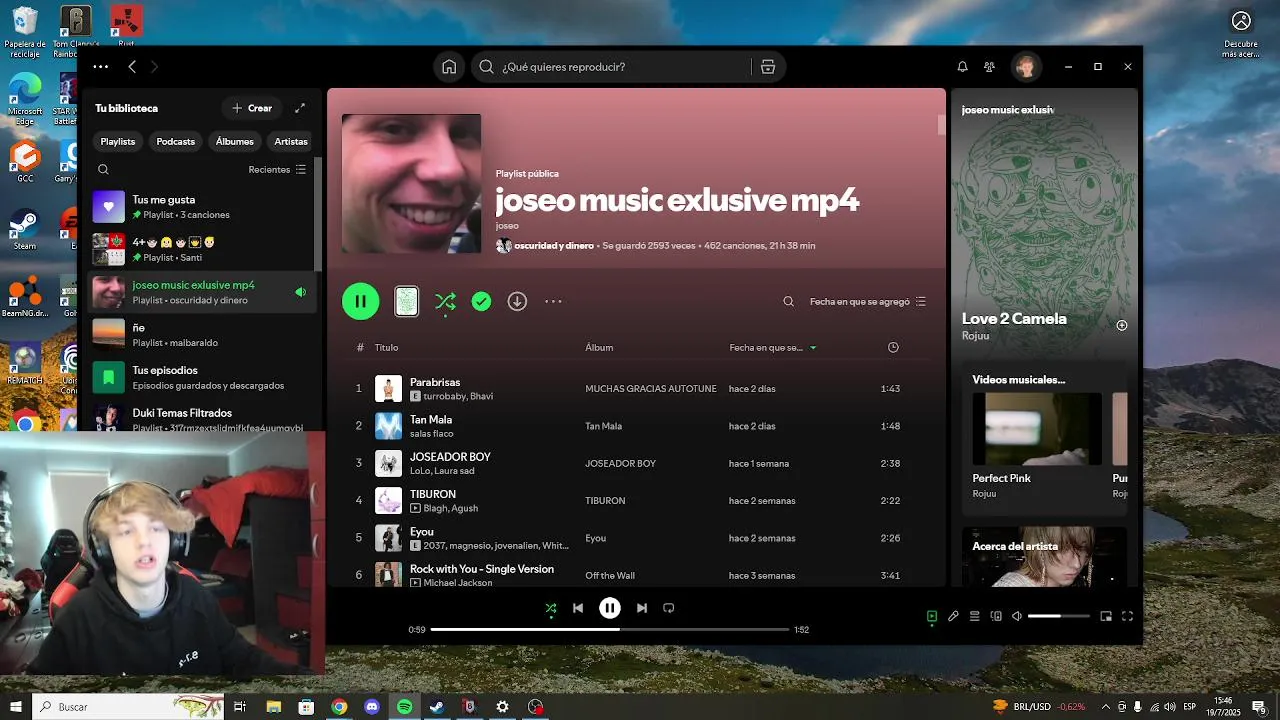
Task: Select the Playlists filter chip
Action: [118, 142]
